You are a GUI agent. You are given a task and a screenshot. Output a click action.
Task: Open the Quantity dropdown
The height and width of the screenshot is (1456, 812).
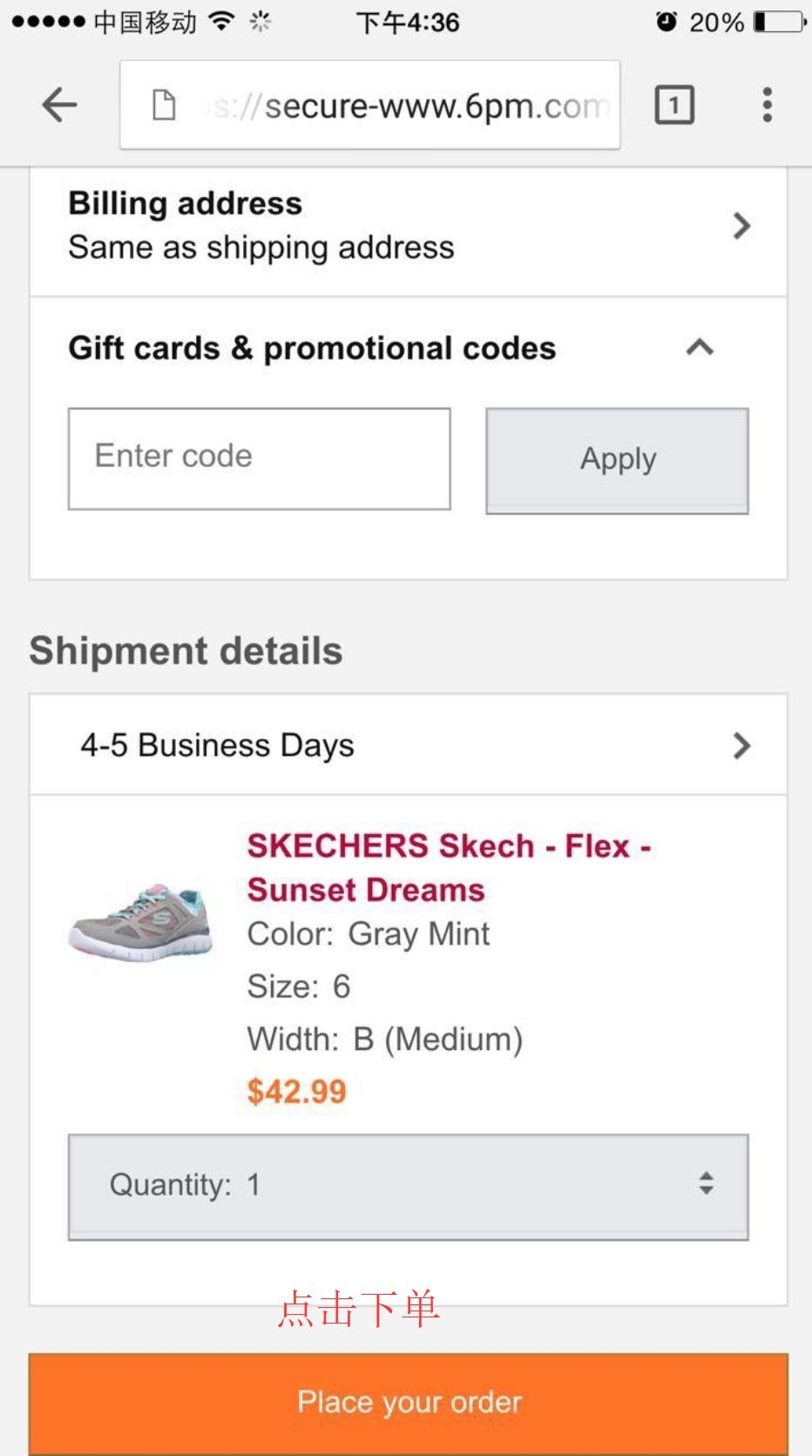tap(408, 1186)
